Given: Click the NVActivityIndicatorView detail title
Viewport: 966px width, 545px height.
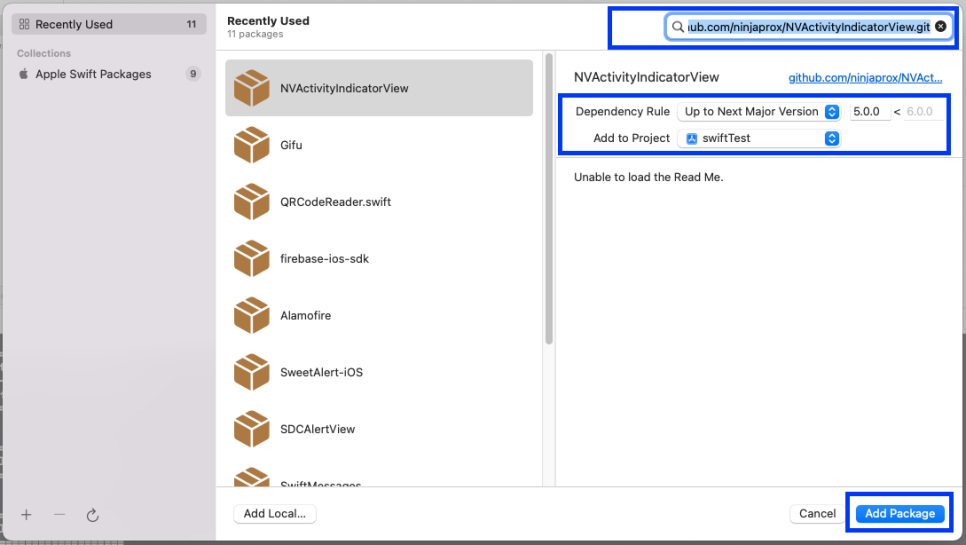Looking at the screenshot, I should click(646, 77).
